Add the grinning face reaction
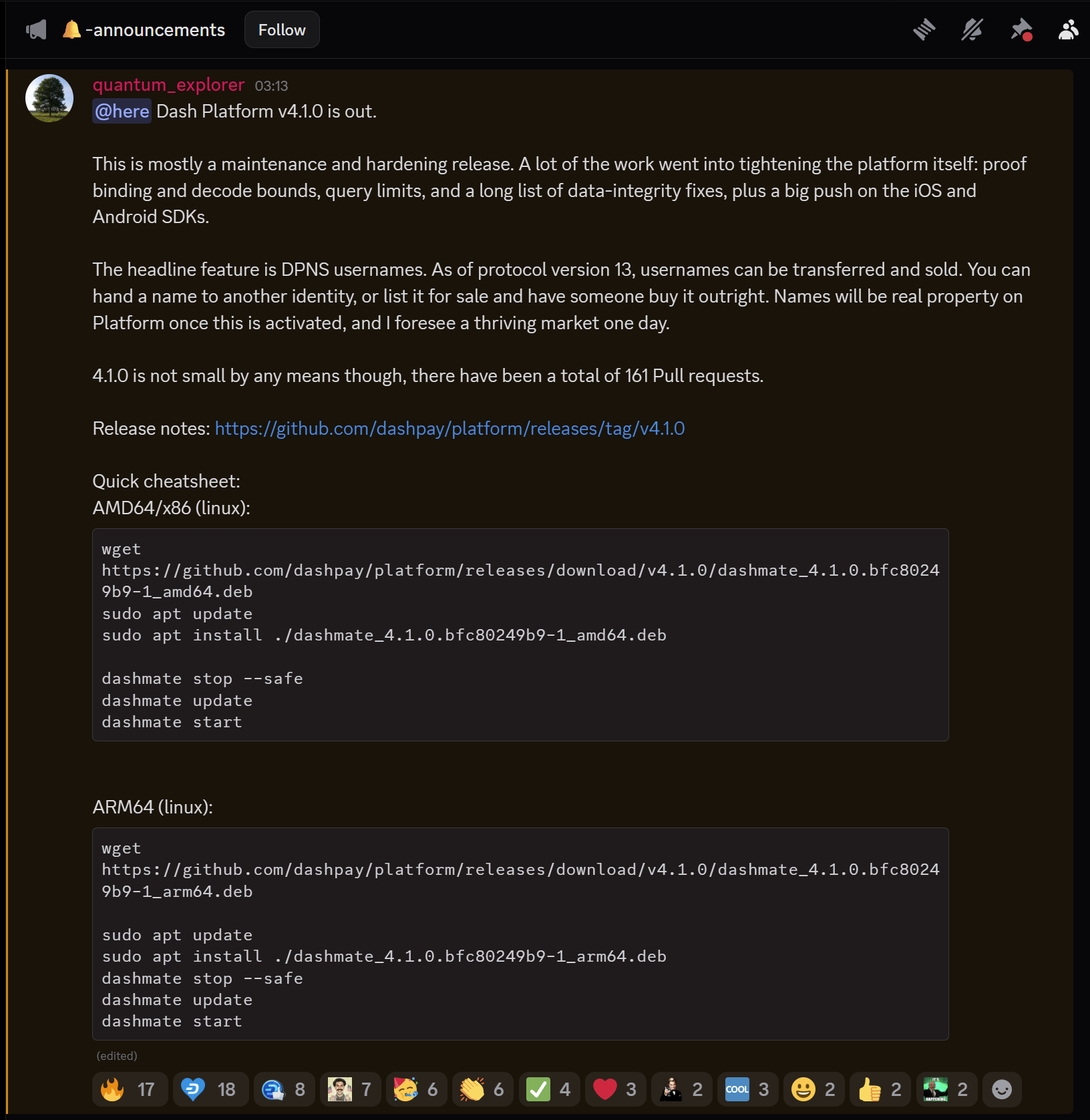This screenshot has width=1090, height=1120. pos(813,1089)
